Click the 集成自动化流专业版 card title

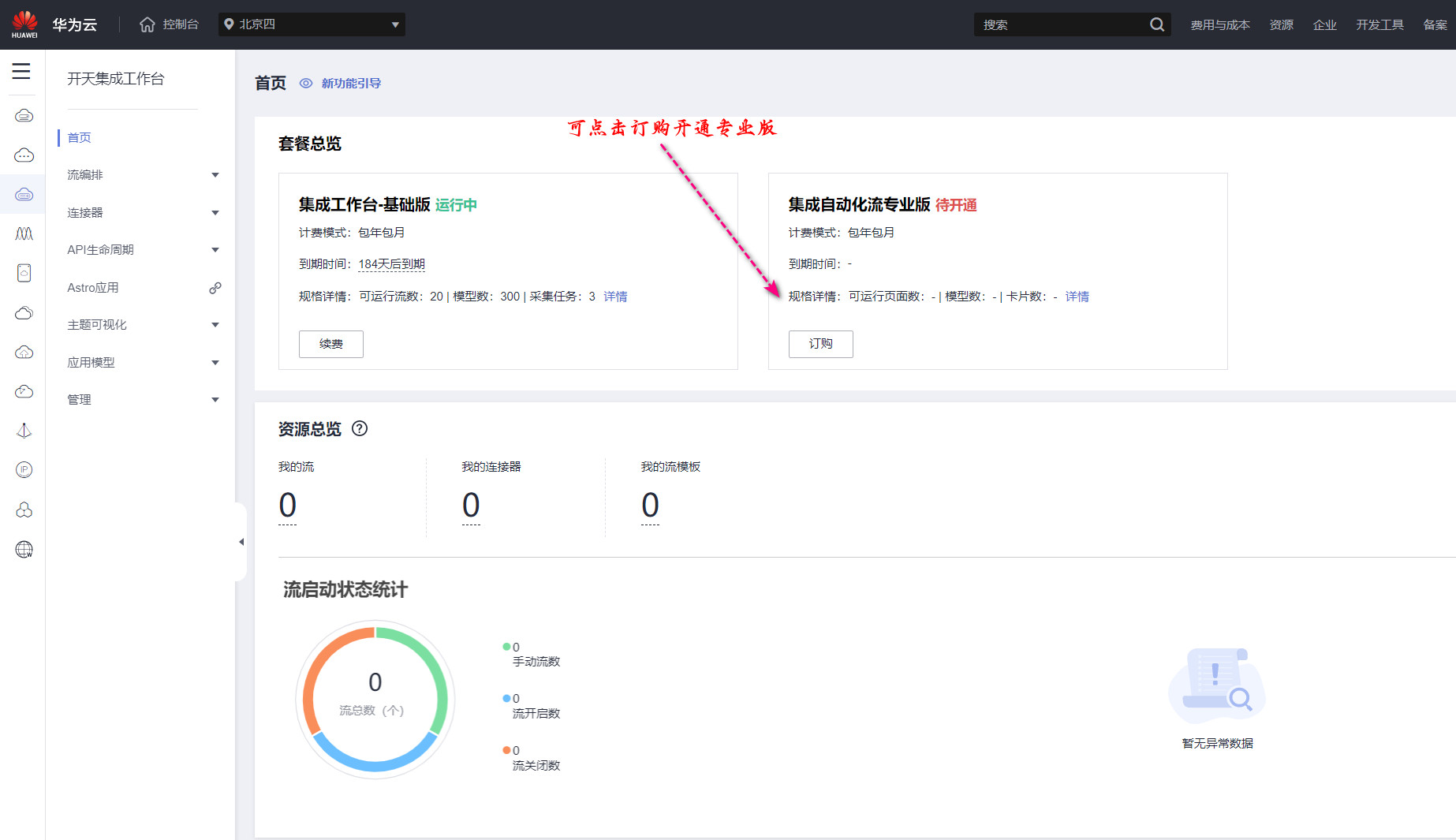click(x=860, y=205)
